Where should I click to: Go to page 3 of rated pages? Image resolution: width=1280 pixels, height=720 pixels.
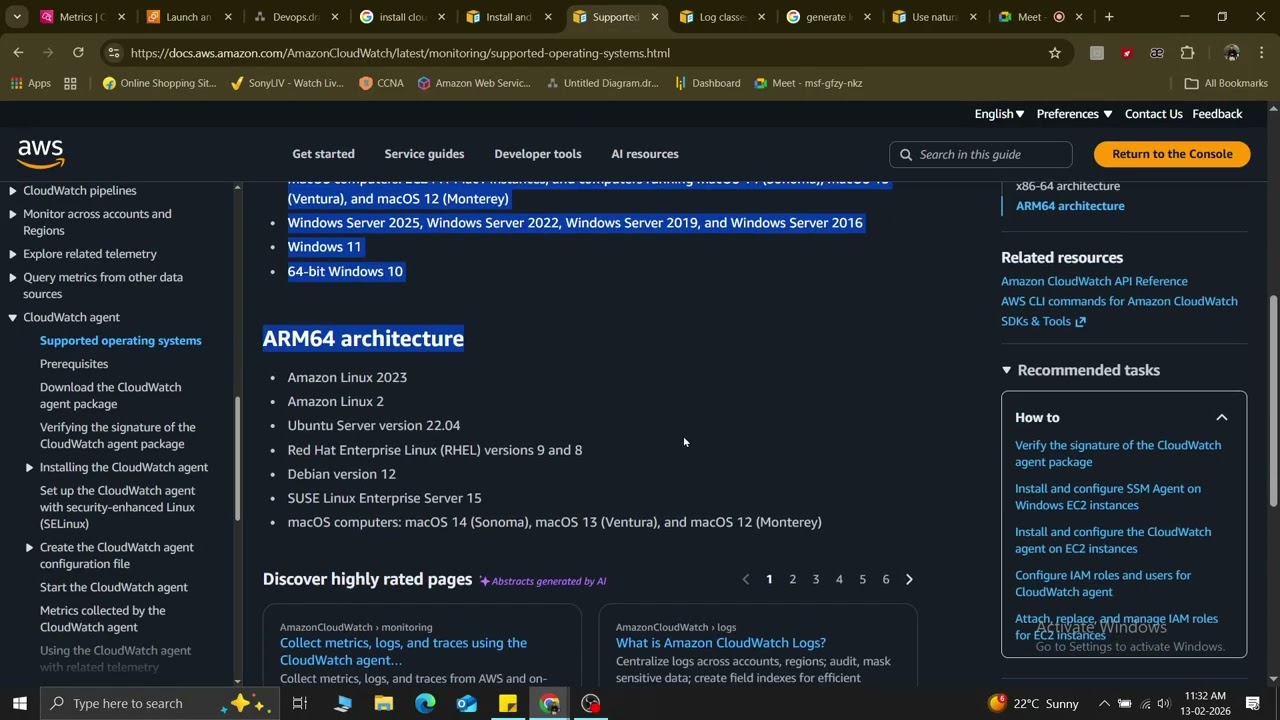[816, 579]
